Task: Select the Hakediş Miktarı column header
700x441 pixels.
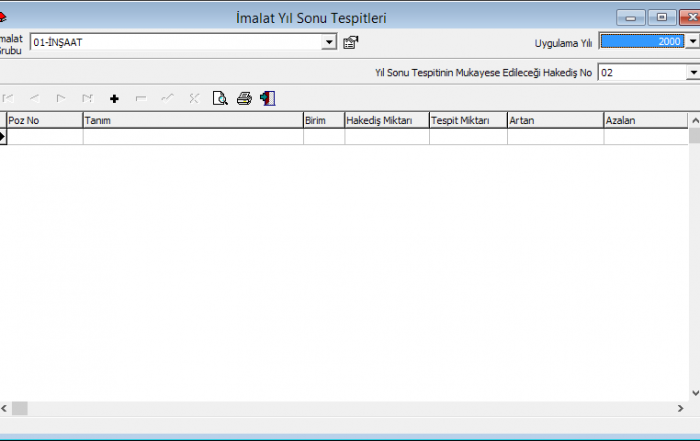Action: point(386,120)
